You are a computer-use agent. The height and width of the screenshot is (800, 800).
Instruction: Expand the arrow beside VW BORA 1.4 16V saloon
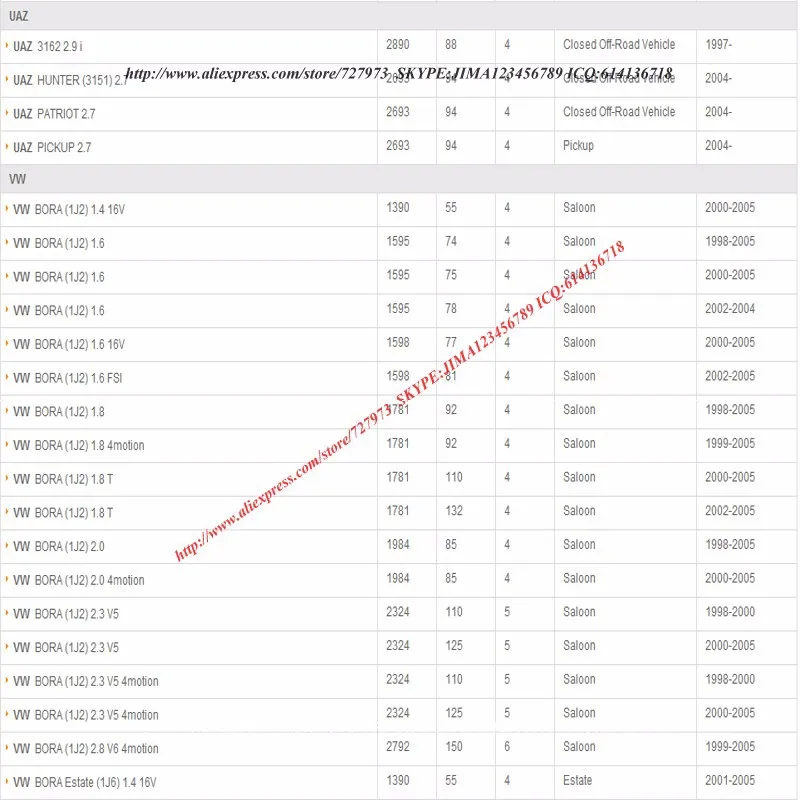tap(7, 208)
